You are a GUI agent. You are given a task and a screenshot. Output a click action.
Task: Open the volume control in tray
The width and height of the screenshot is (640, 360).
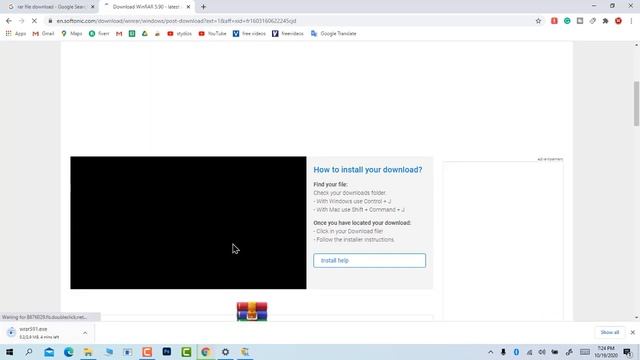(542, 352)
